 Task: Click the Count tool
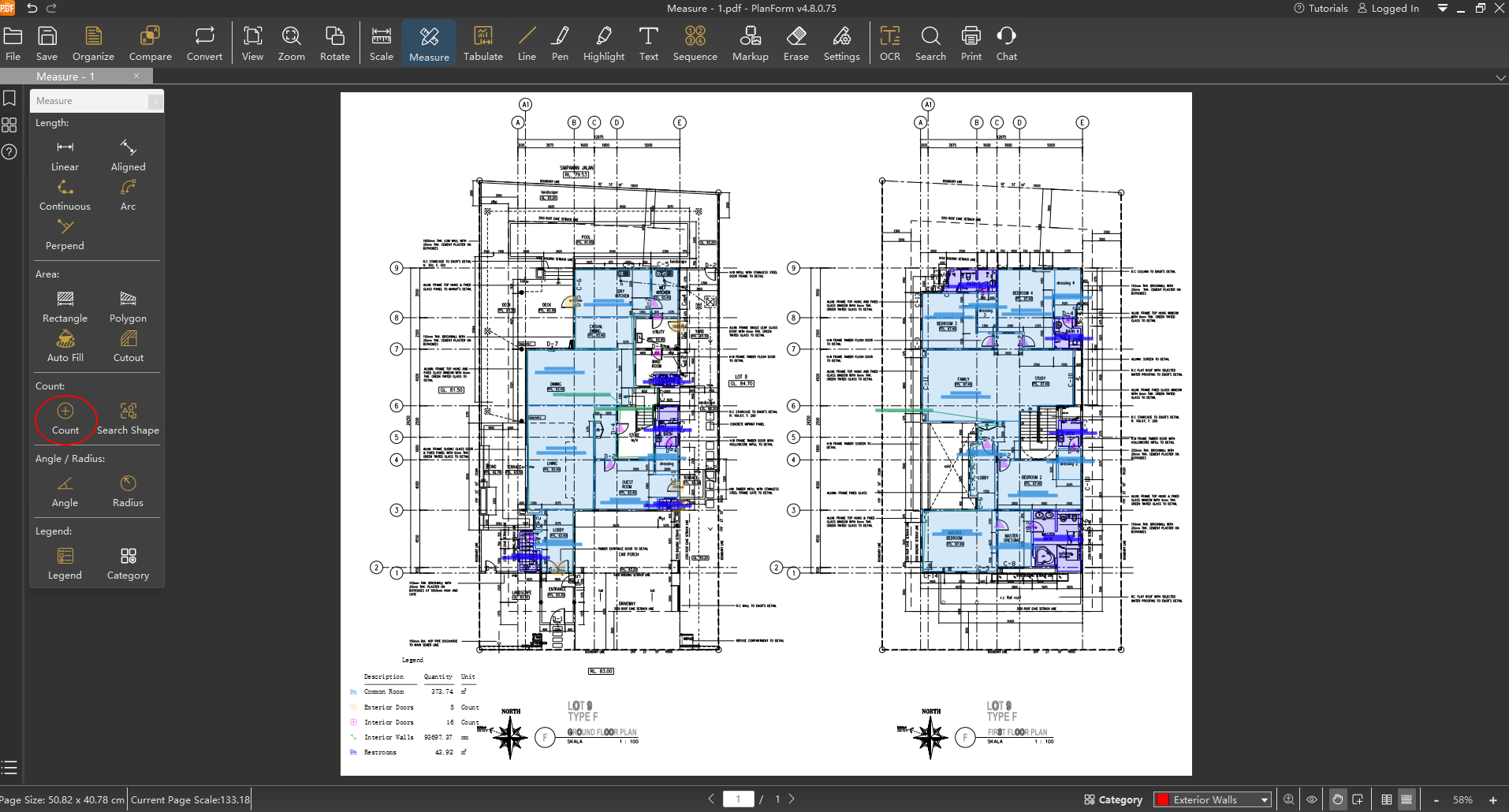coord(65,419)
